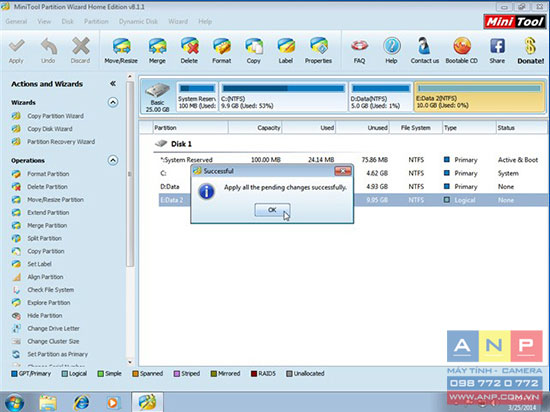Select the Move/Resize toolbar tool

pos(121,51)
